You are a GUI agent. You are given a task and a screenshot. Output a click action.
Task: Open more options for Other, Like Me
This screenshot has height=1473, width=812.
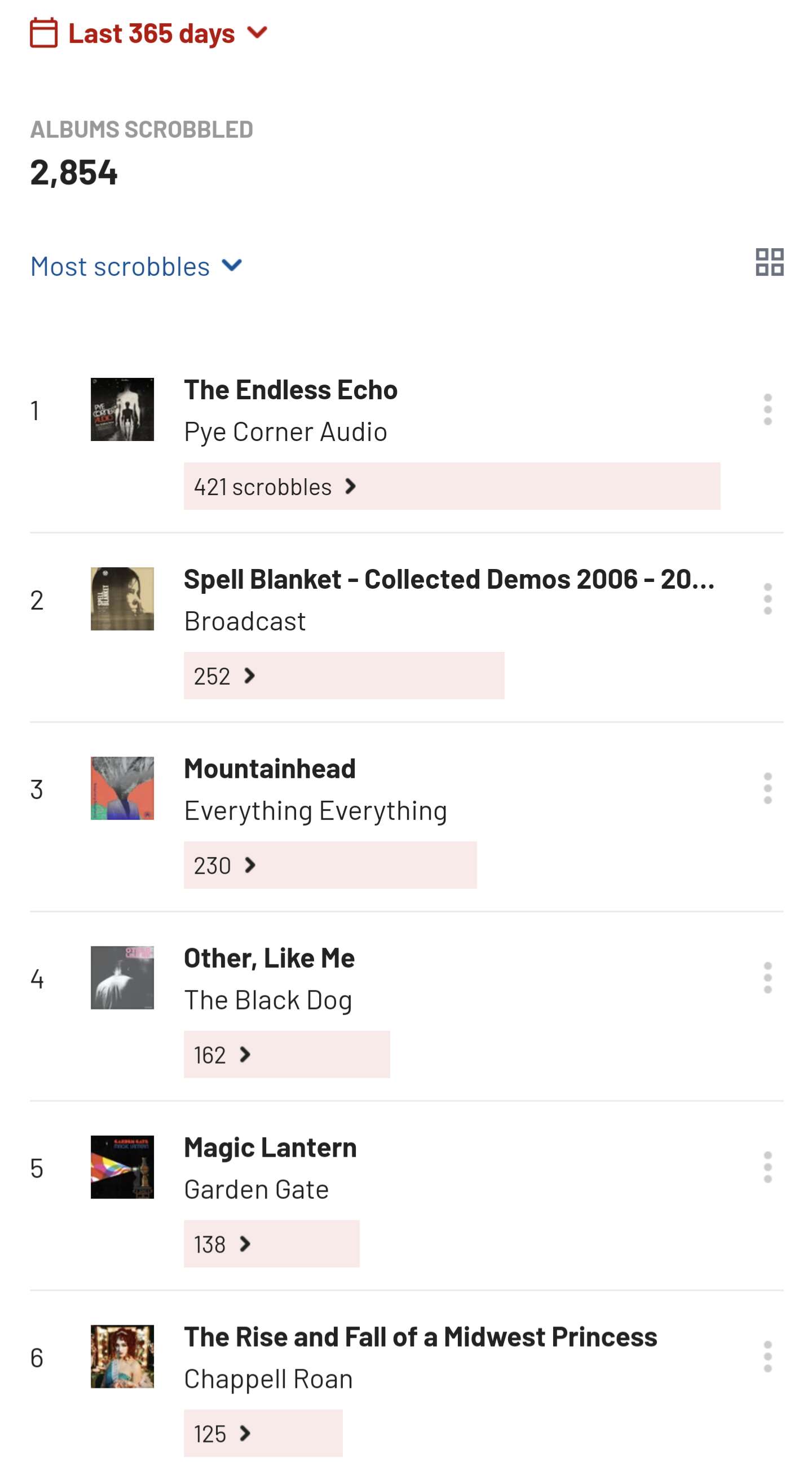coord(767,978)
